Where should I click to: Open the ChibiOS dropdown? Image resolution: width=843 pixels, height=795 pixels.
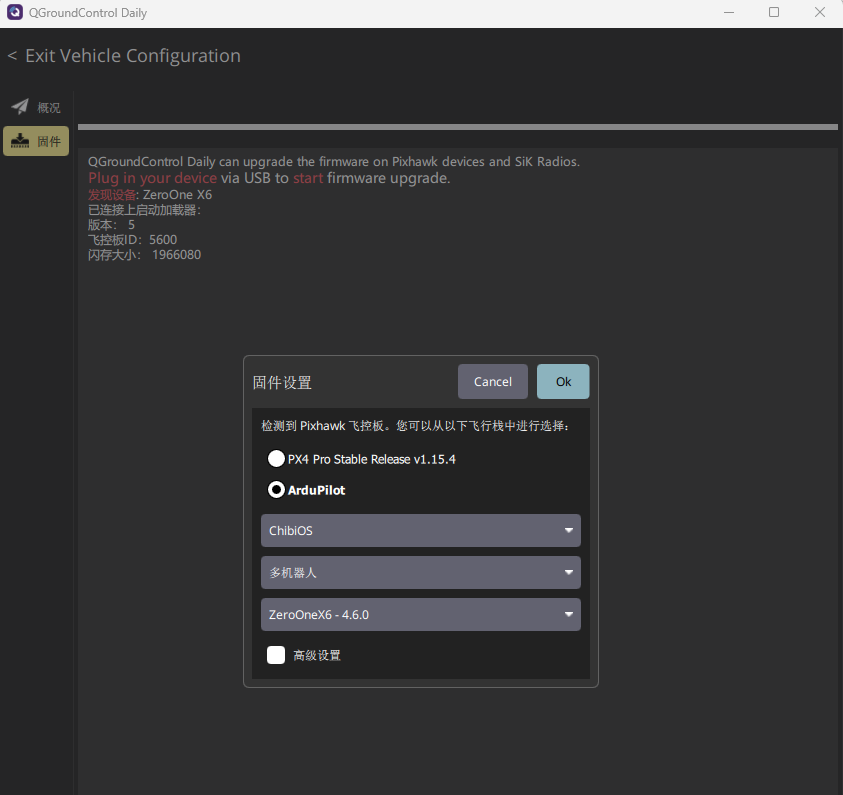tap(420, 531)
